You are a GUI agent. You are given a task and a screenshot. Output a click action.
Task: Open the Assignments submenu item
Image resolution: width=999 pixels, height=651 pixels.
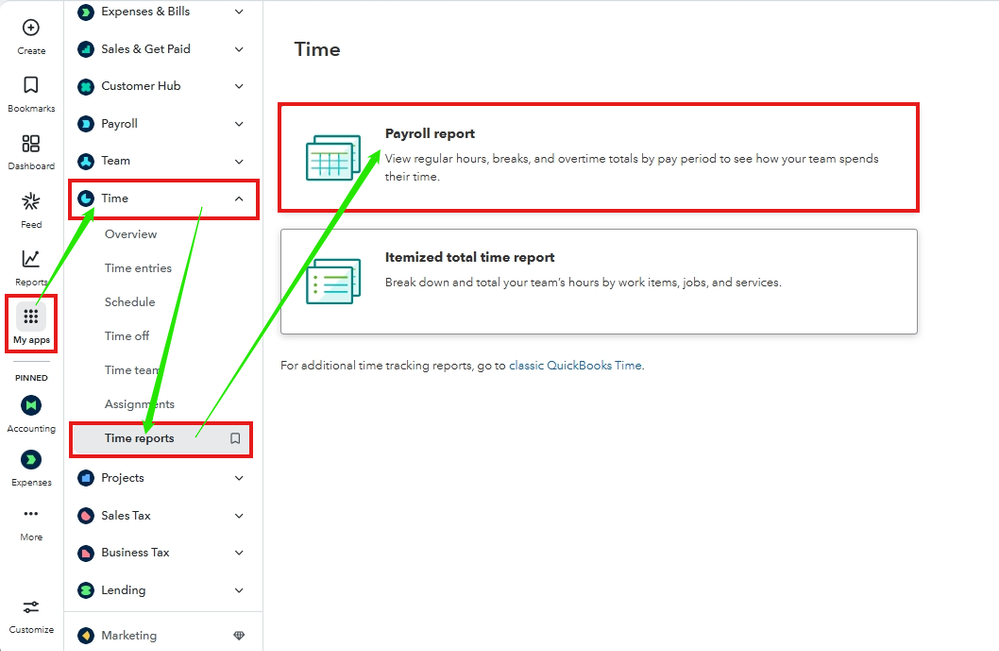click(x=140, y=404)
